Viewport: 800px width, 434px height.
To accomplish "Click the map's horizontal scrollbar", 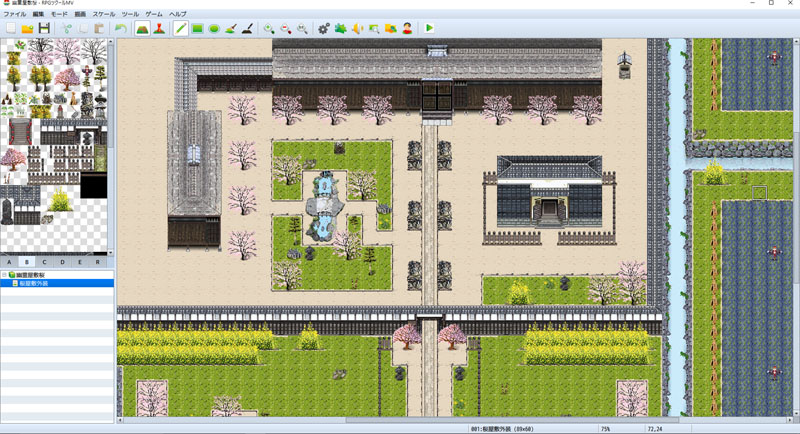I will pyautogui.click(x=400, y=420).
